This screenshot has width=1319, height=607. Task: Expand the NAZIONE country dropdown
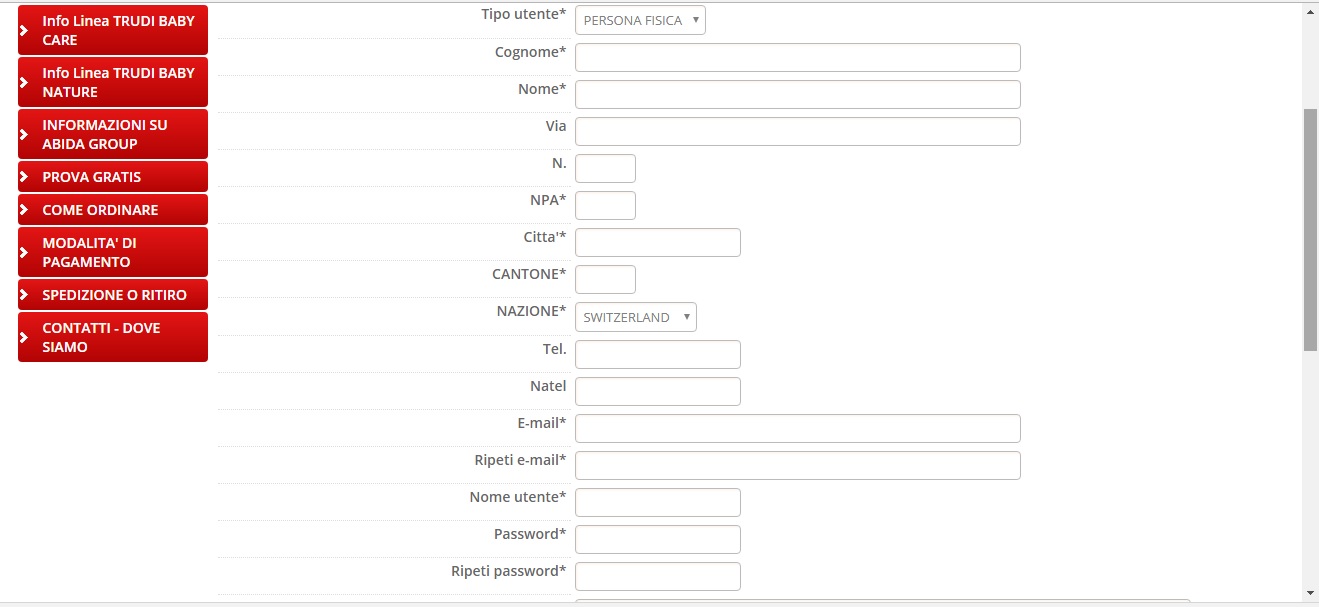point(635,317)
